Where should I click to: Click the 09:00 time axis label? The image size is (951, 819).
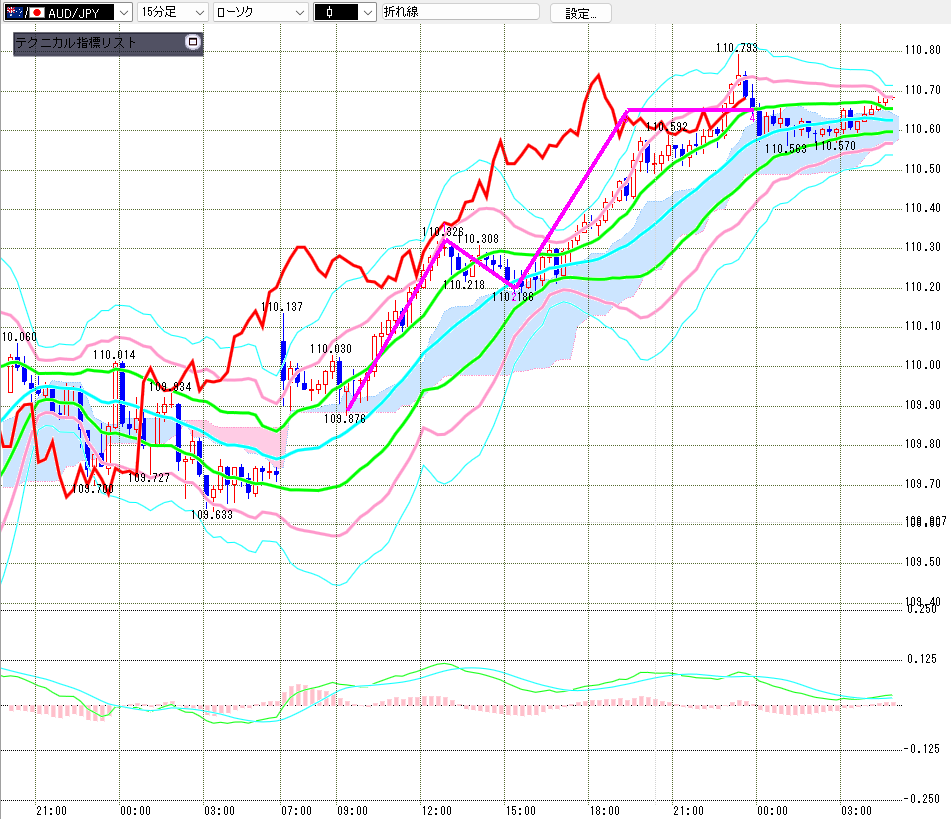[352, 811]
